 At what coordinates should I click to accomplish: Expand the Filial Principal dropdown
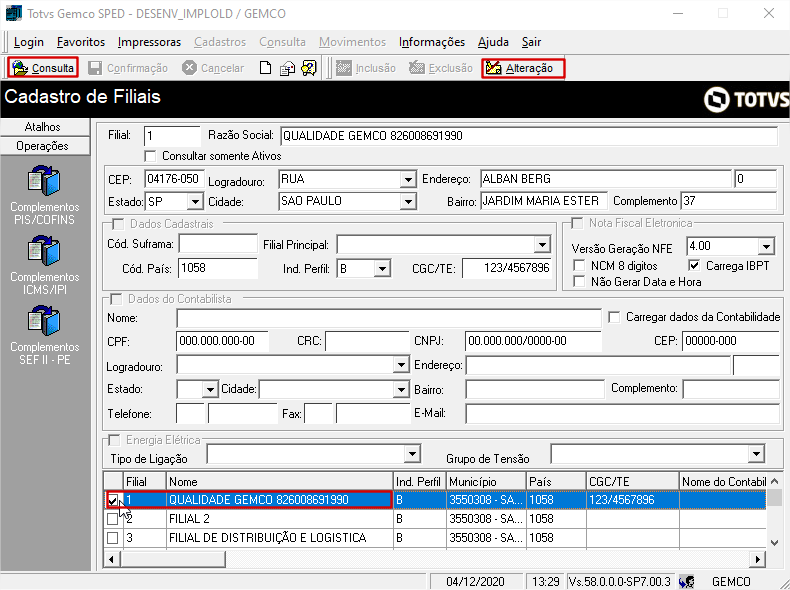(x=542, y=245)
